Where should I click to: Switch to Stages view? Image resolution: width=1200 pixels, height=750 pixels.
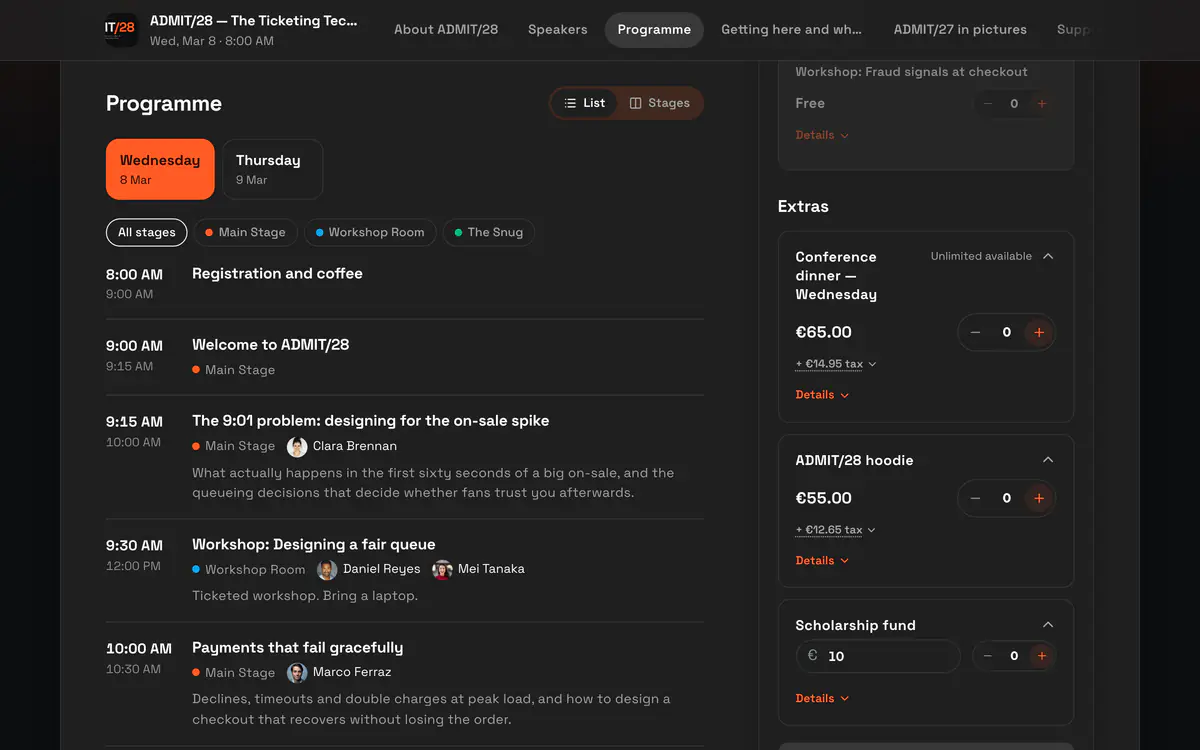coord(659,103)
